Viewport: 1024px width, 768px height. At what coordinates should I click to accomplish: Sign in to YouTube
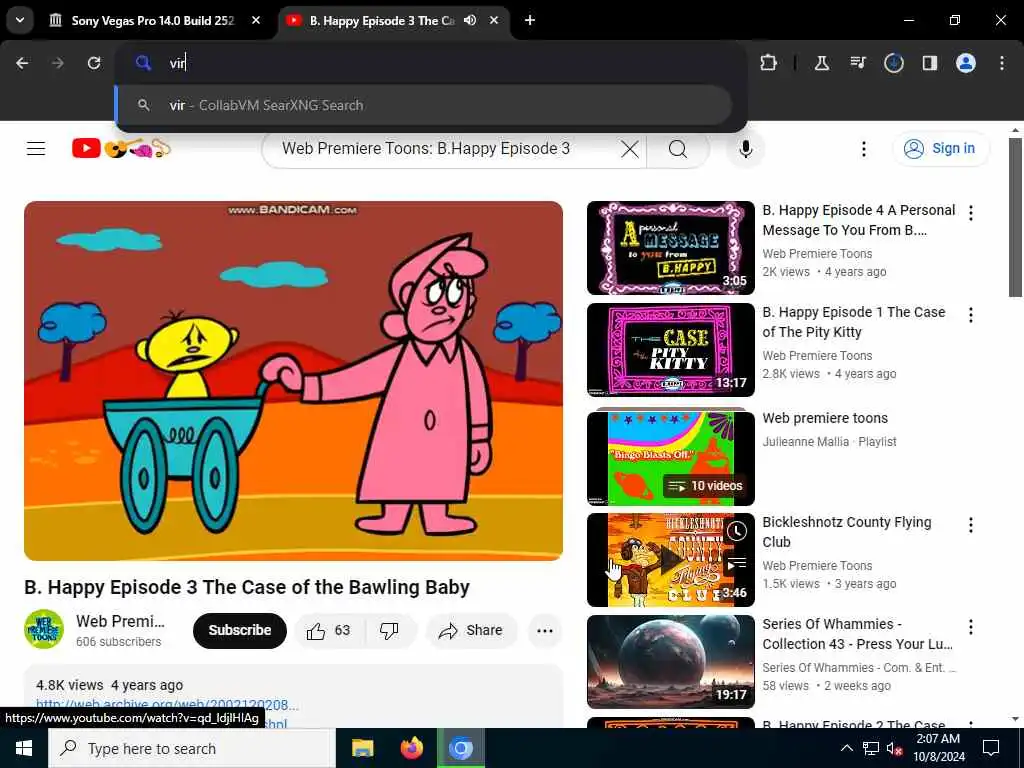click(940, 149)
